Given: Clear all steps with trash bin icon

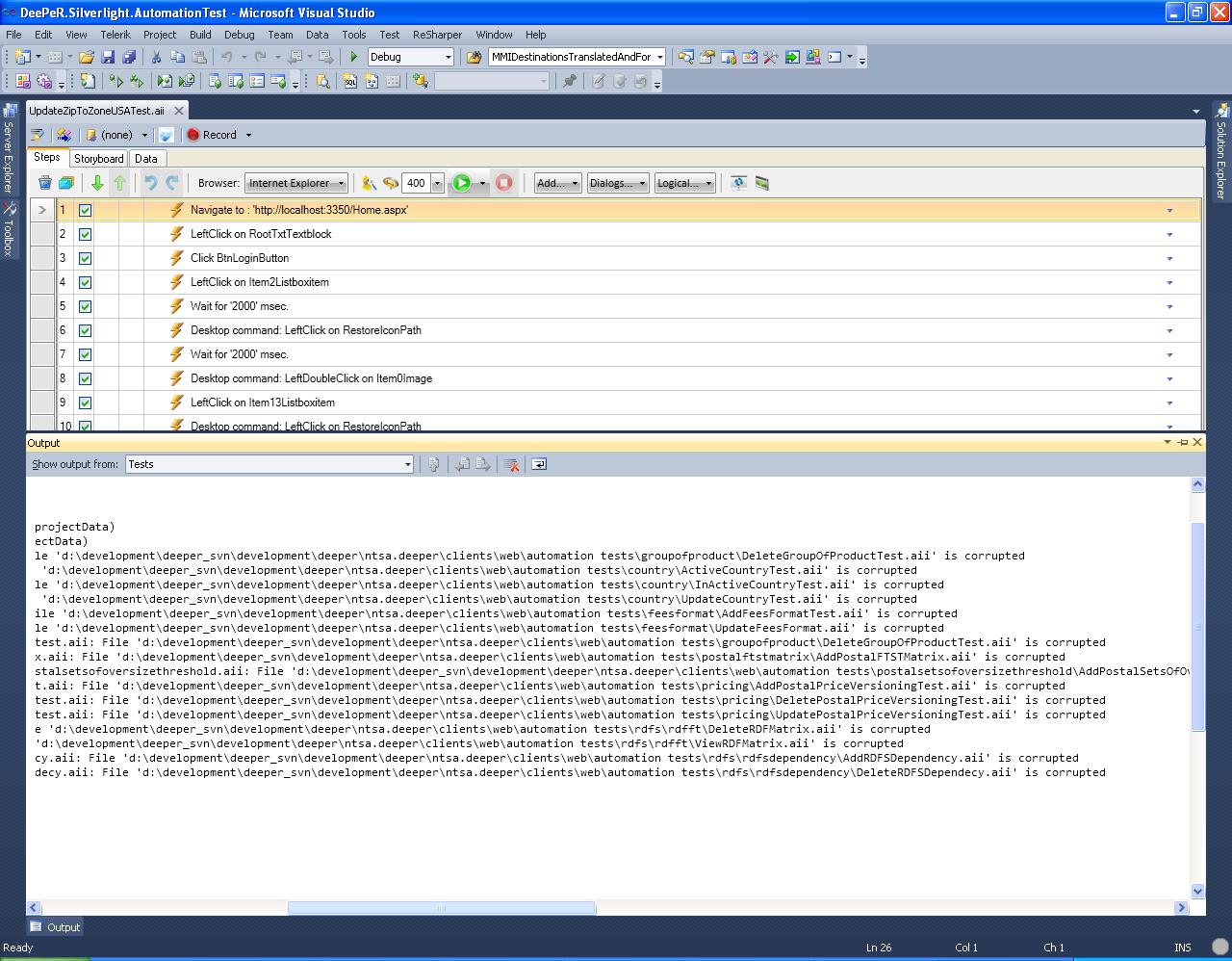Looking at the screenshot, I should point(44,183).
